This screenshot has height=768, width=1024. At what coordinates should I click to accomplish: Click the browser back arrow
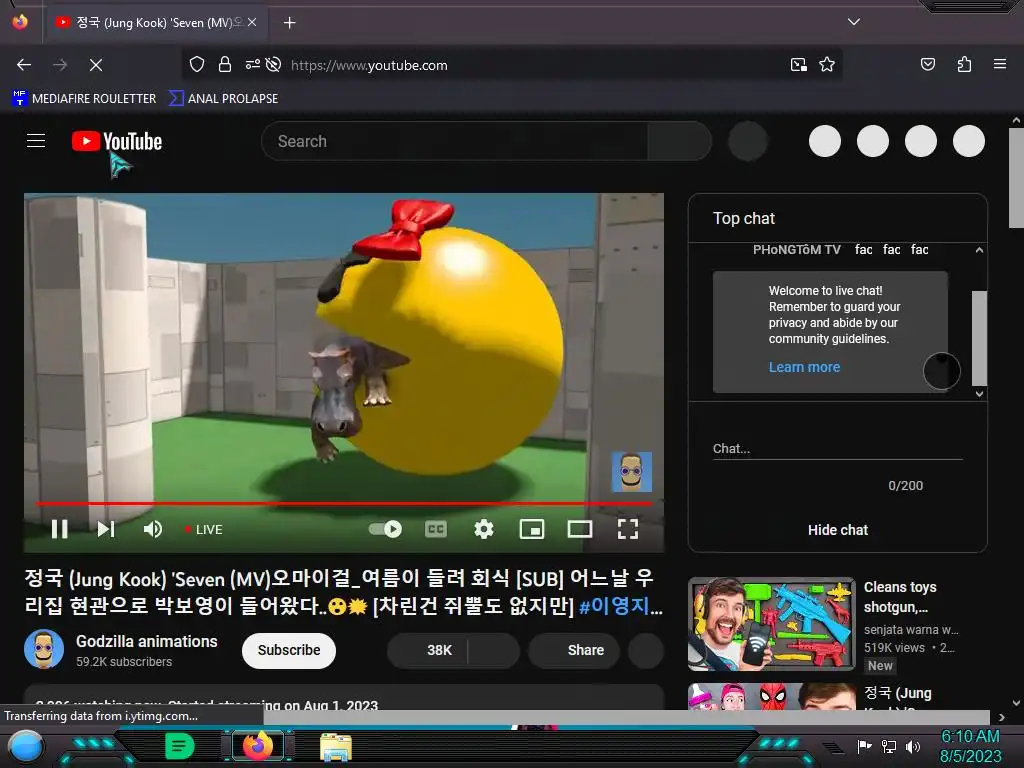(24, 65)
